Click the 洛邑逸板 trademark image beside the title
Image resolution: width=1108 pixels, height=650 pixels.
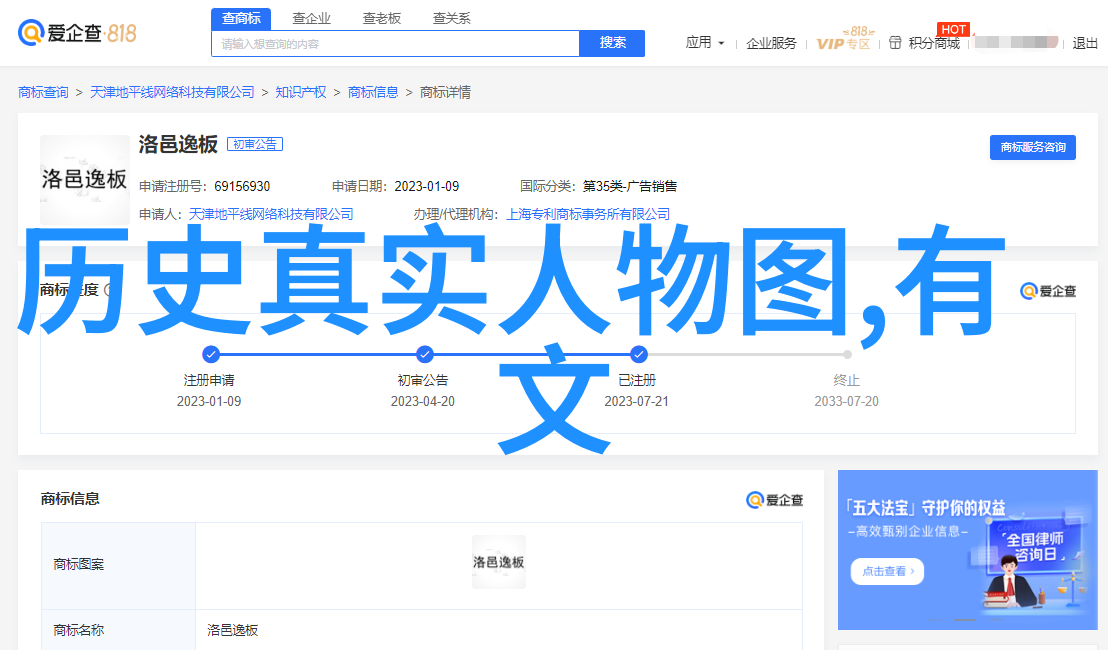coord(85,179)
